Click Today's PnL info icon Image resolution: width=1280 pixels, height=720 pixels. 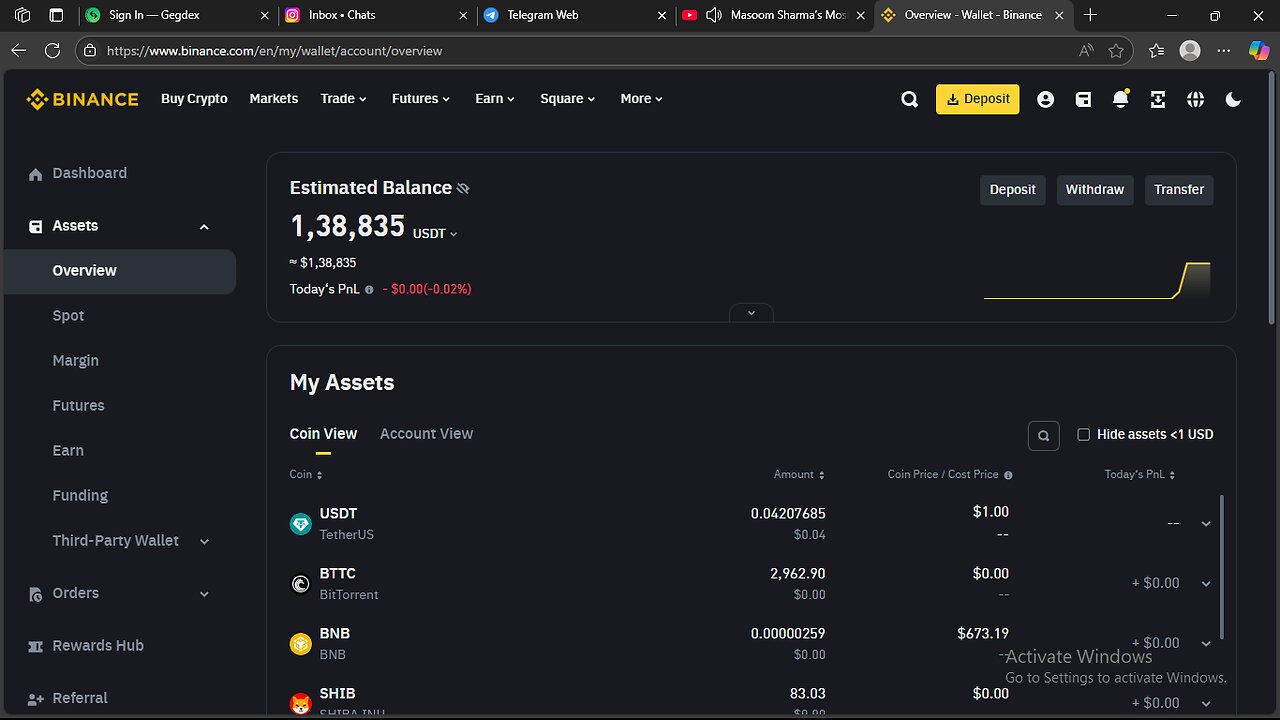point(369,289)
